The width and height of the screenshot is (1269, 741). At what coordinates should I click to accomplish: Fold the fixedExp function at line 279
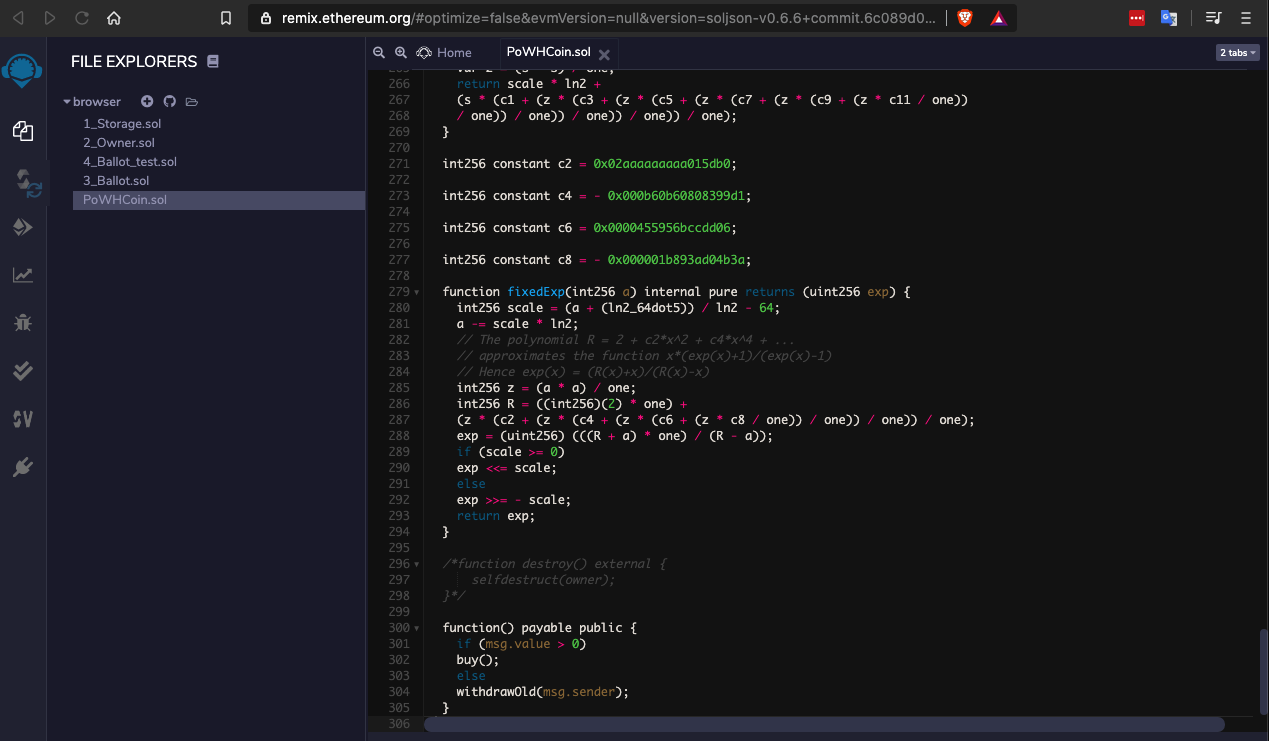[416, 292]
